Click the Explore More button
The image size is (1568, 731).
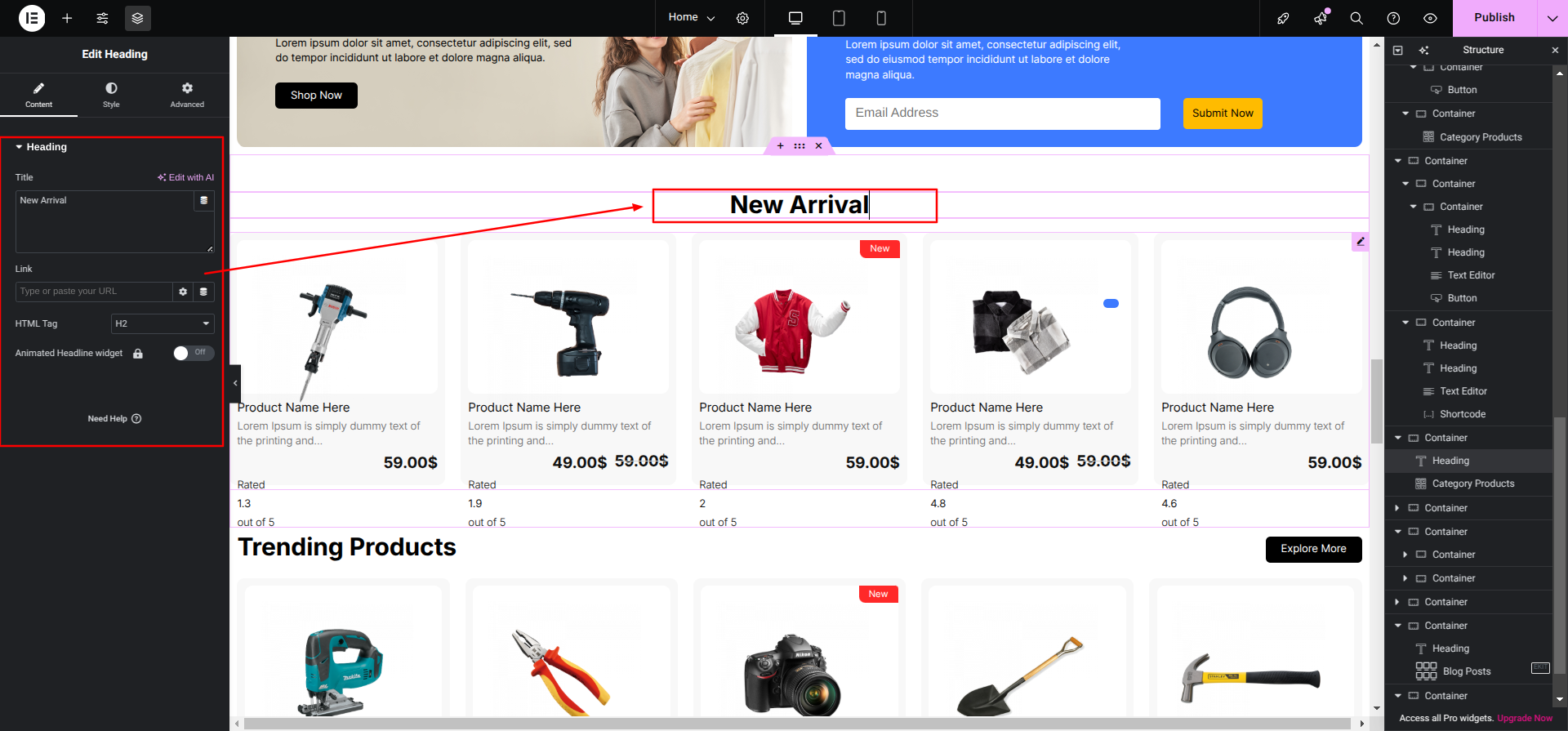click(1313, 549)
